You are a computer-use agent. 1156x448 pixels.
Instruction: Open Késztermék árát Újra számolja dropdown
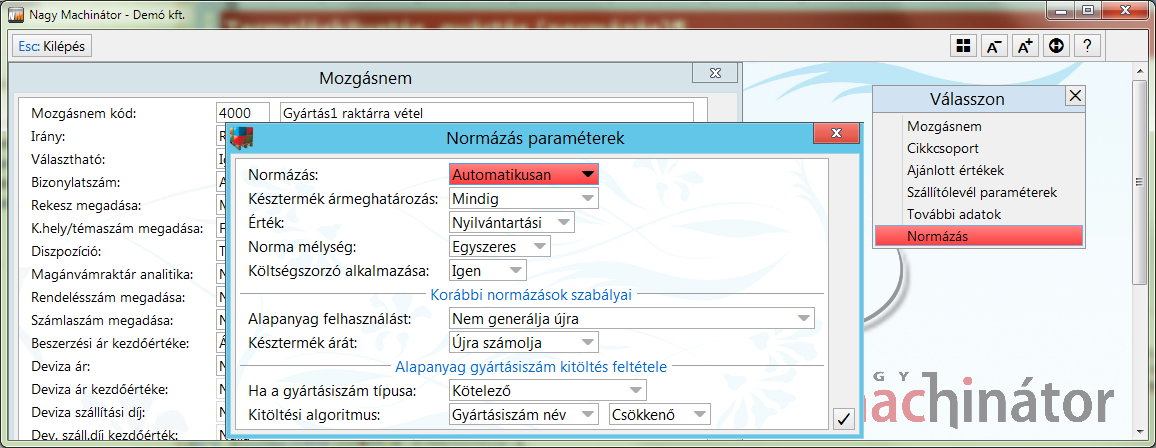click(x=523, y=343)
